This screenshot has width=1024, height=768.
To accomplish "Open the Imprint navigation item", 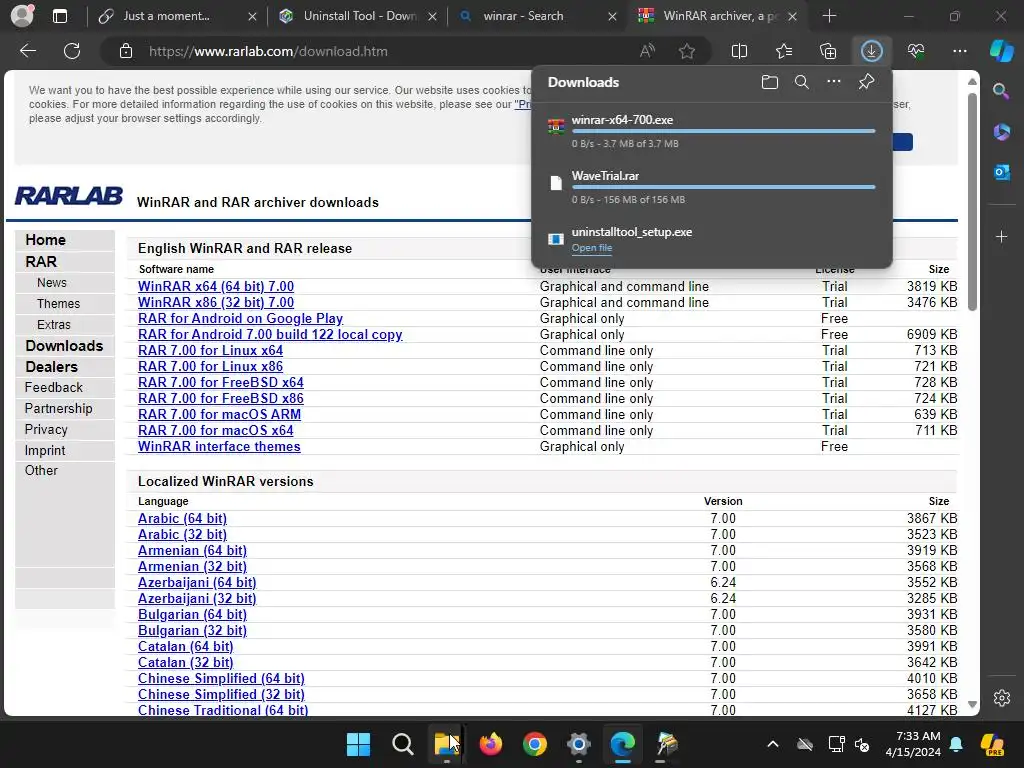I will point(44,450).
